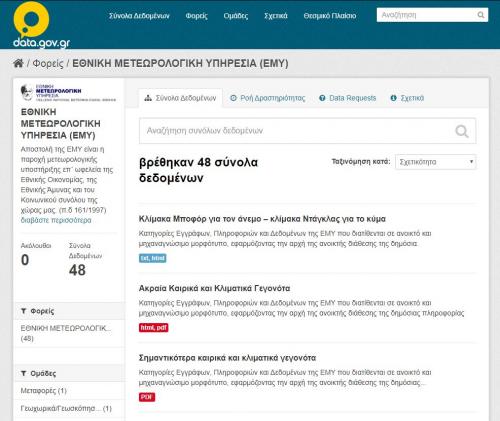
Task: Open the Κλίμακα Μποφόρ dataset
Action: (x=262, y=219)
